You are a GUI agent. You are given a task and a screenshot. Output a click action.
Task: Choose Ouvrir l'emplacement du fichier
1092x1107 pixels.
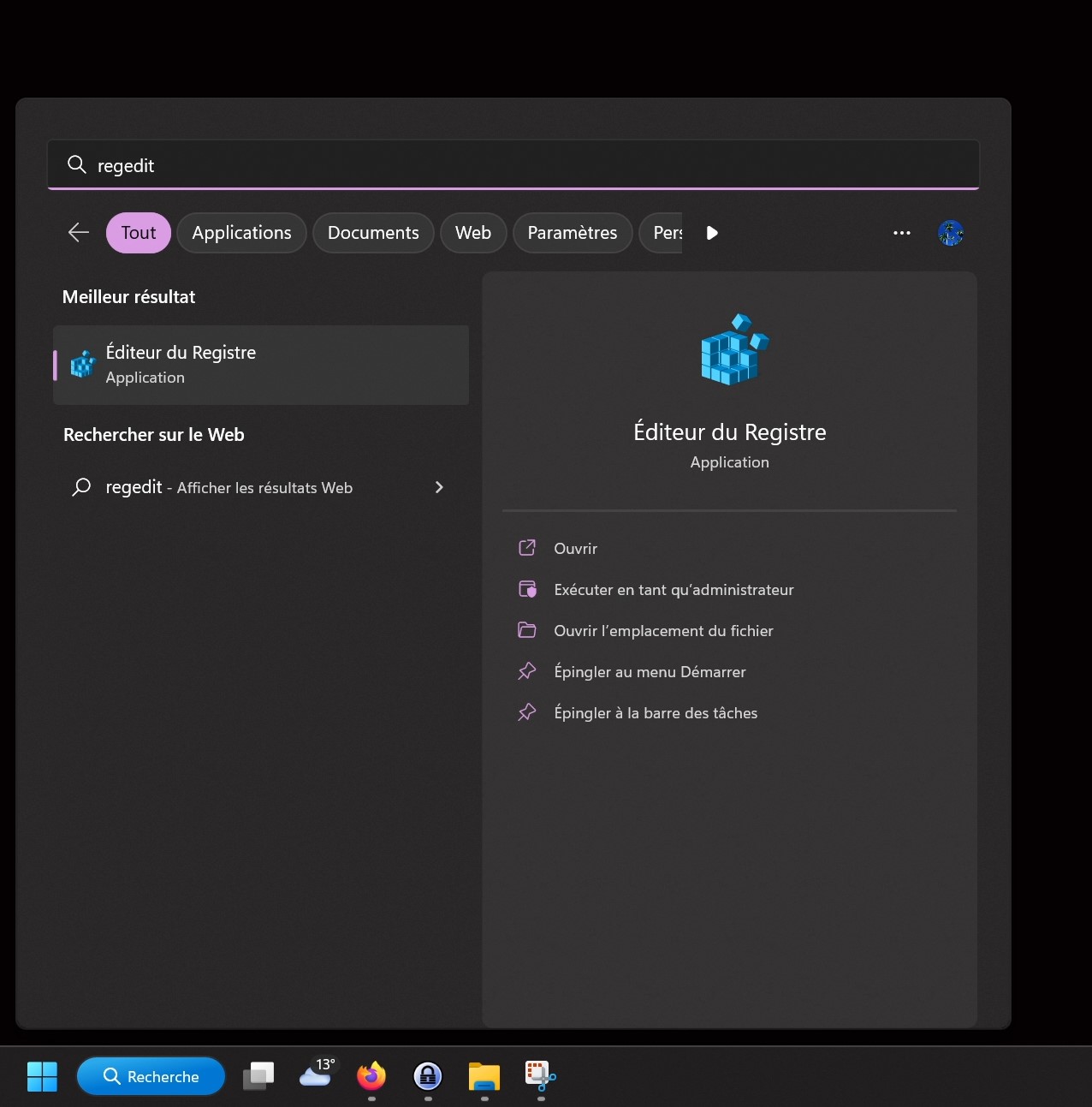coord(663,631)
